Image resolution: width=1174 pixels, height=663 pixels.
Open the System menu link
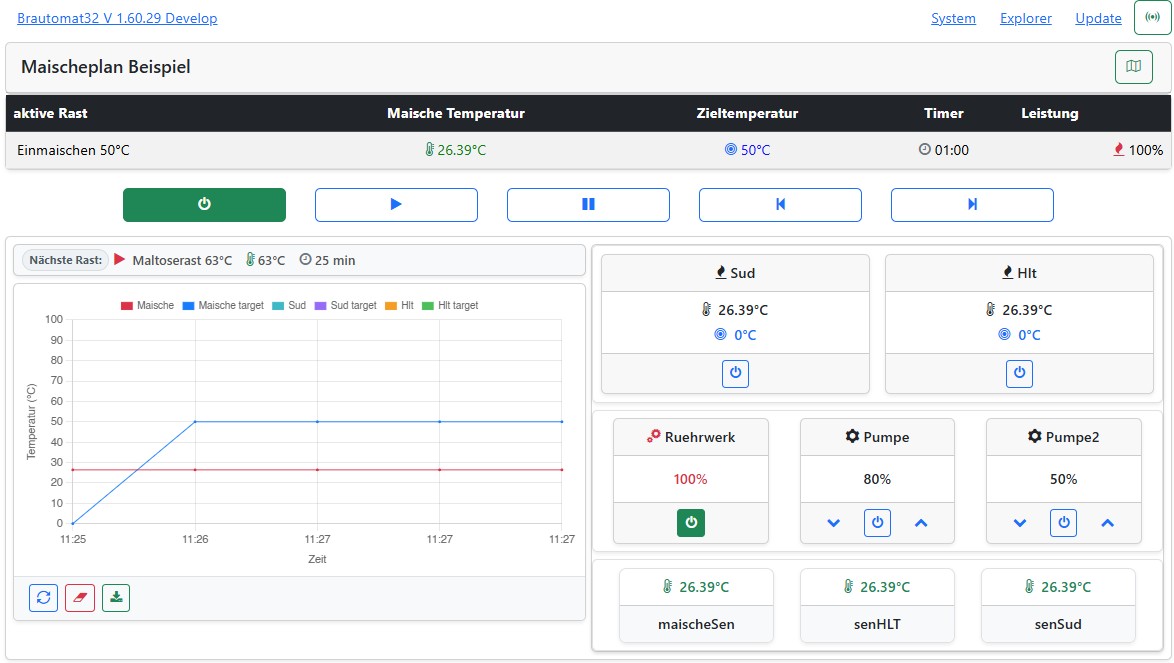tap(953, 18)
